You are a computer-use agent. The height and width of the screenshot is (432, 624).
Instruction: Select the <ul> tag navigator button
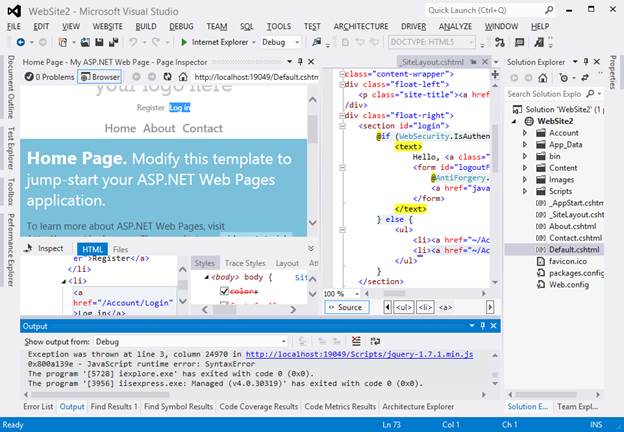pos(404,307)
